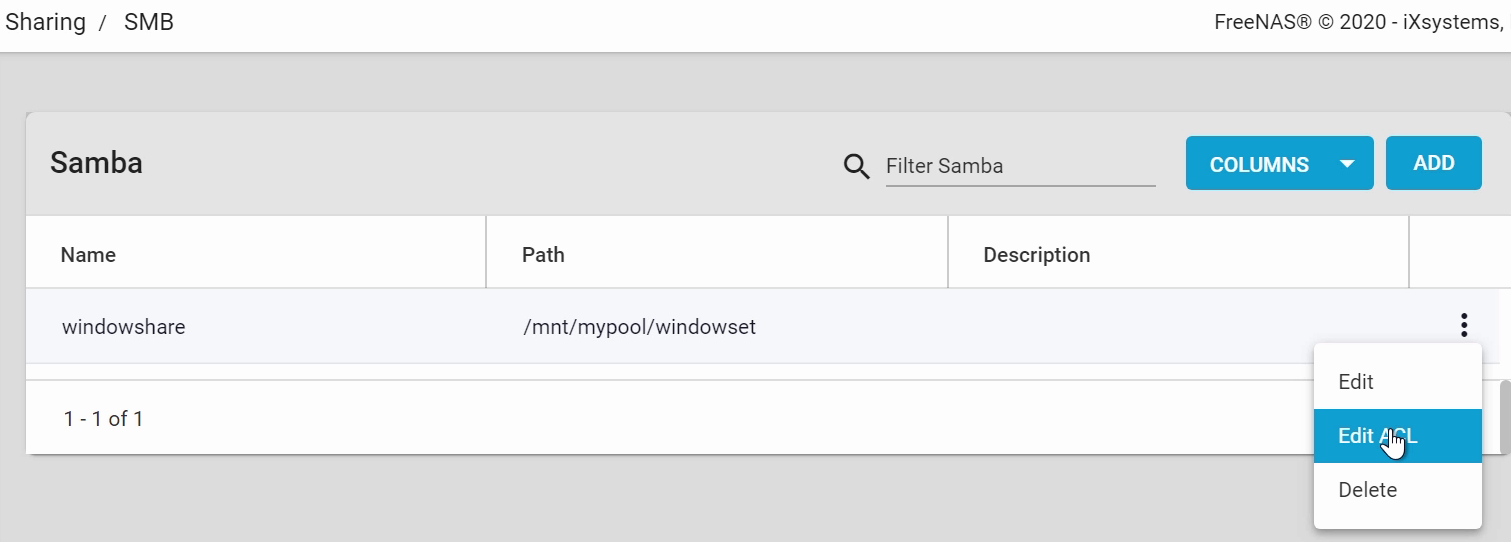Sort by the Description column header
This screenshot has height=542, width=1511.
click(1036, 255)
